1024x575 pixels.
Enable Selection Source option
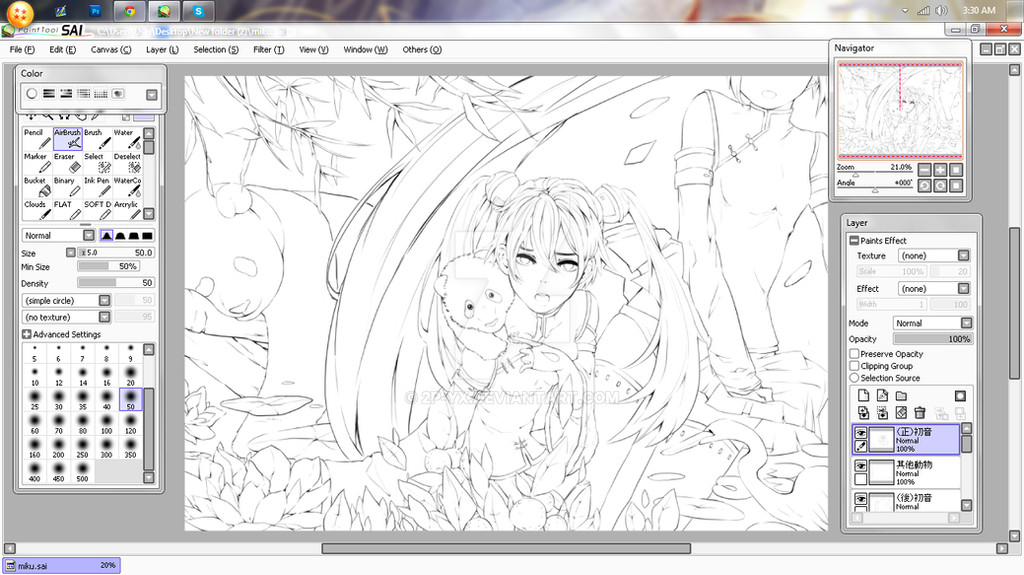click(x=854, y=378)
